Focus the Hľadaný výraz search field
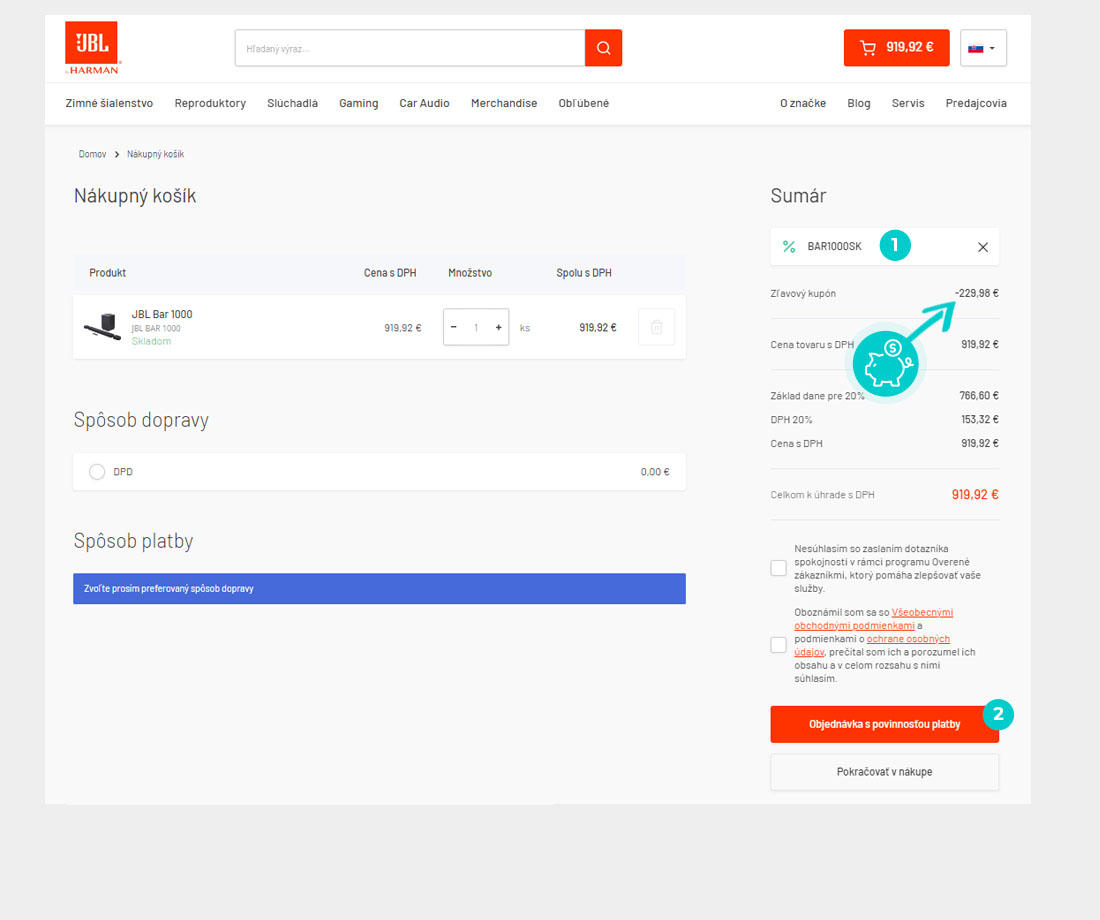1100x920 pixels. point(410,48)
